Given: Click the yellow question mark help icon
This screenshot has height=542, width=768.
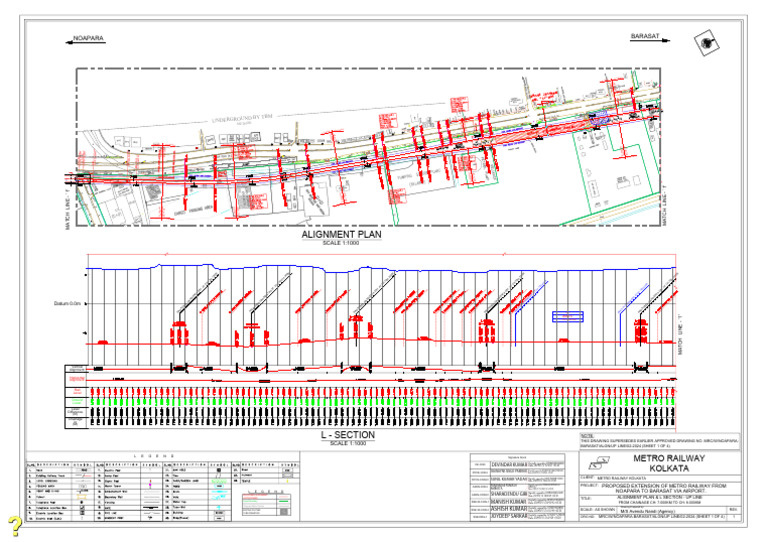Looking at the screenshot, I should pos(15,526).
